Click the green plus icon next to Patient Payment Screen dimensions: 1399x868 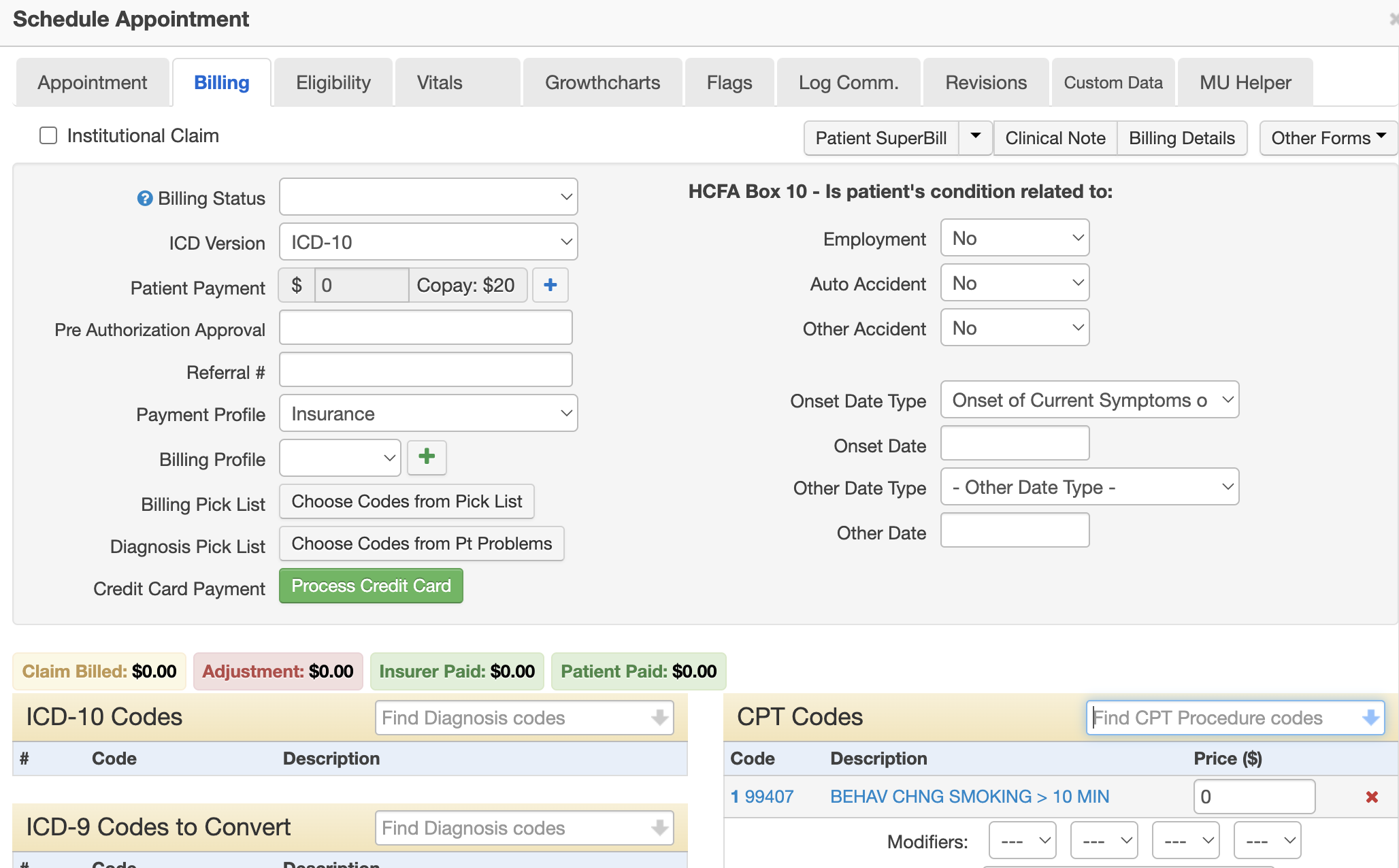coord(549,285)
